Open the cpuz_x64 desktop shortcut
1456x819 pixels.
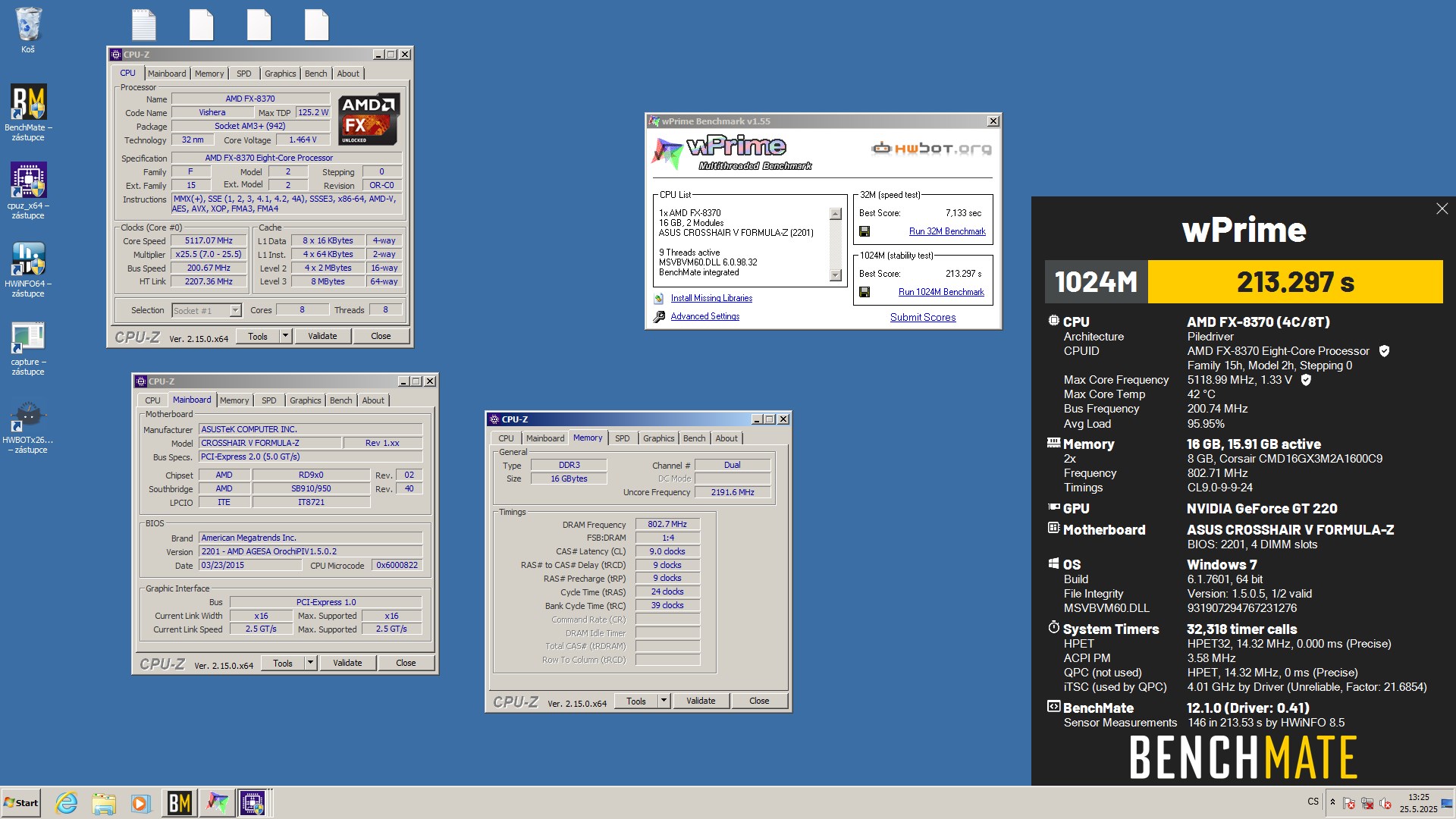point(28,190)
